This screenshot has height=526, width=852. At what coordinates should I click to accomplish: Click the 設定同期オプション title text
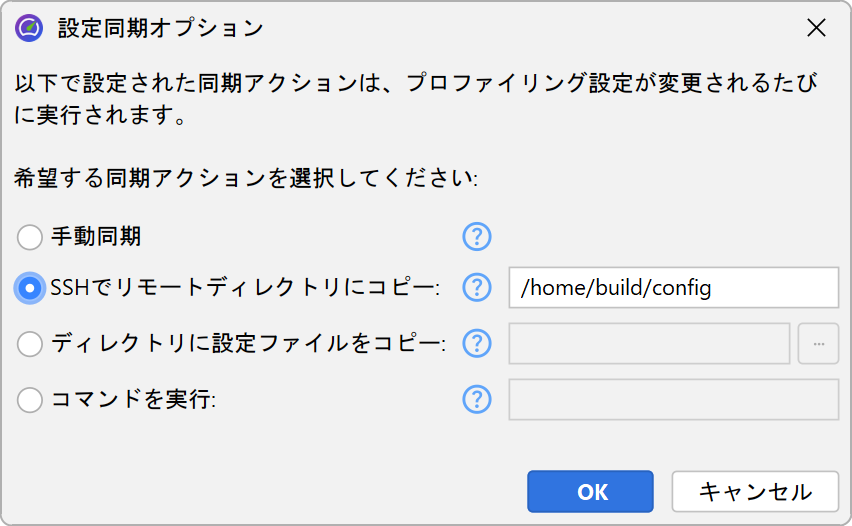point(160,28)
